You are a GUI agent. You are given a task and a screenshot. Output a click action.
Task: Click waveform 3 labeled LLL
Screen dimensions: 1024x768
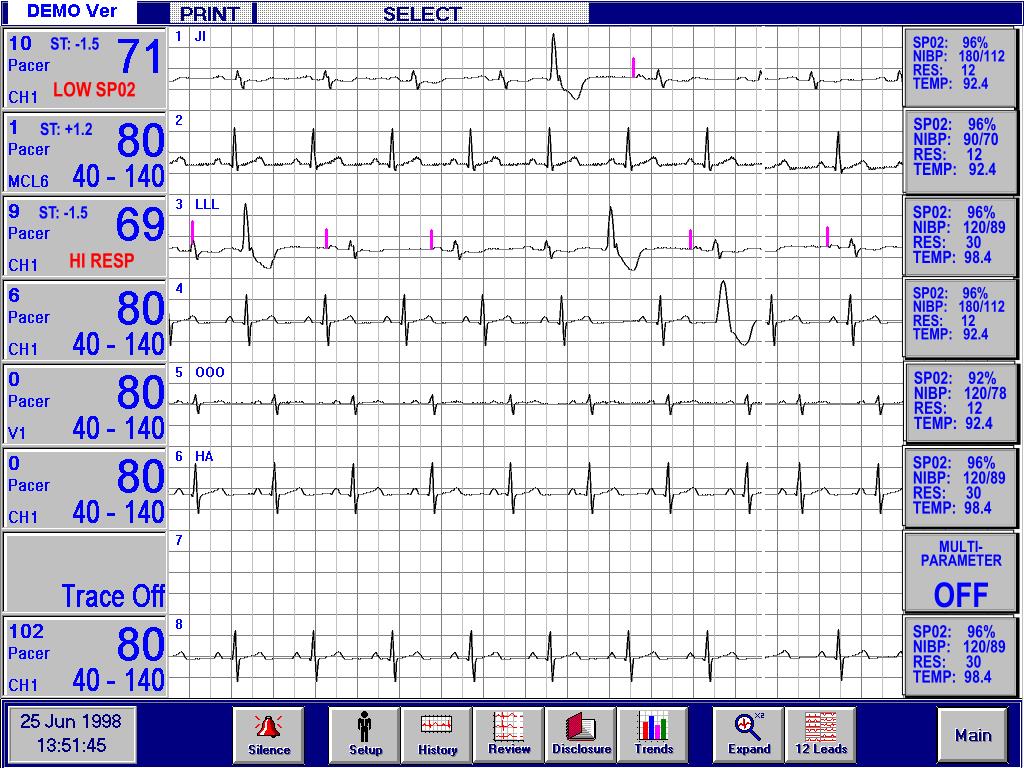point(536,236)
